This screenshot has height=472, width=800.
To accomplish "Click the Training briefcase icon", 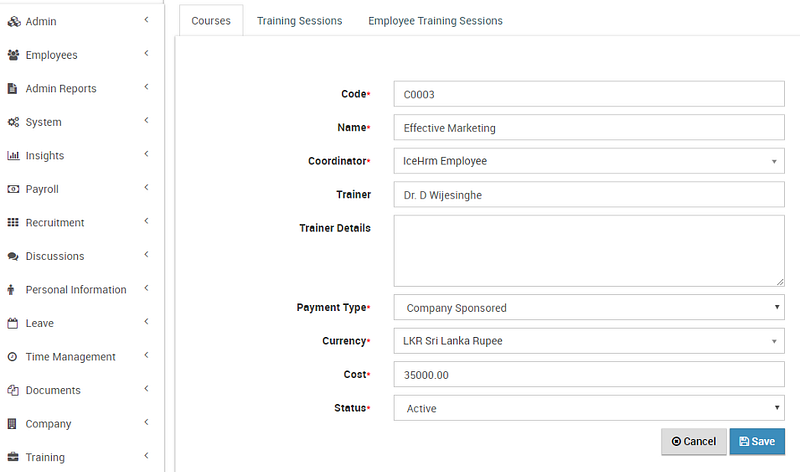I will click(x=13, y=457).
